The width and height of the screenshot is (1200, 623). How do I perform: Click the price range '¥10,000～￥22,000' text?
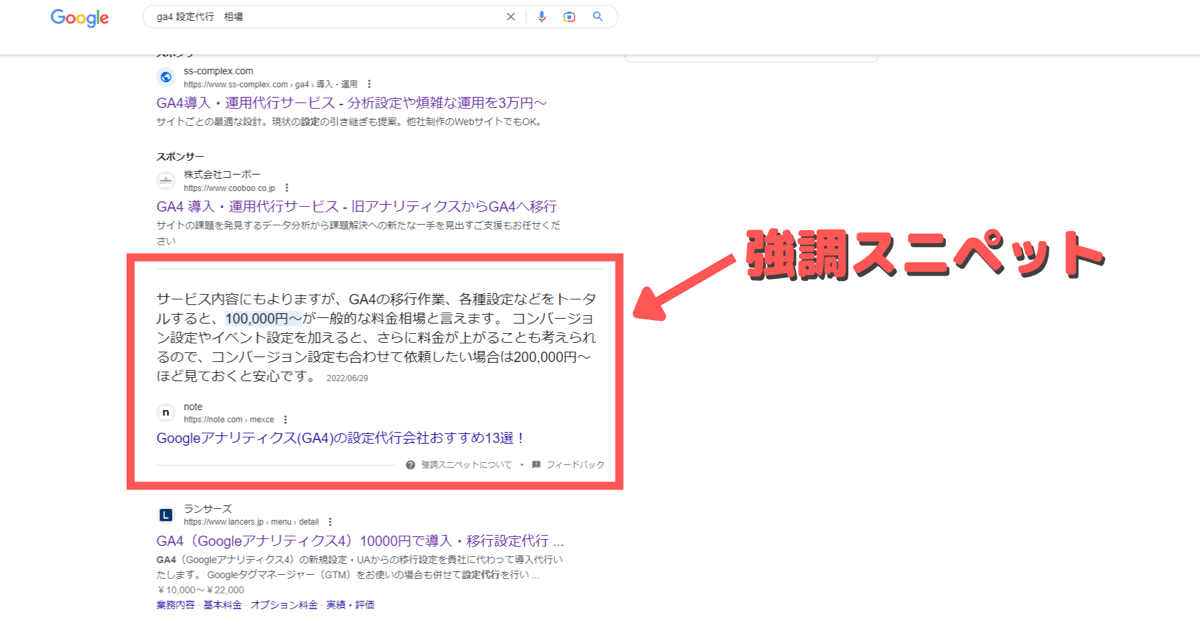(202, 591)
